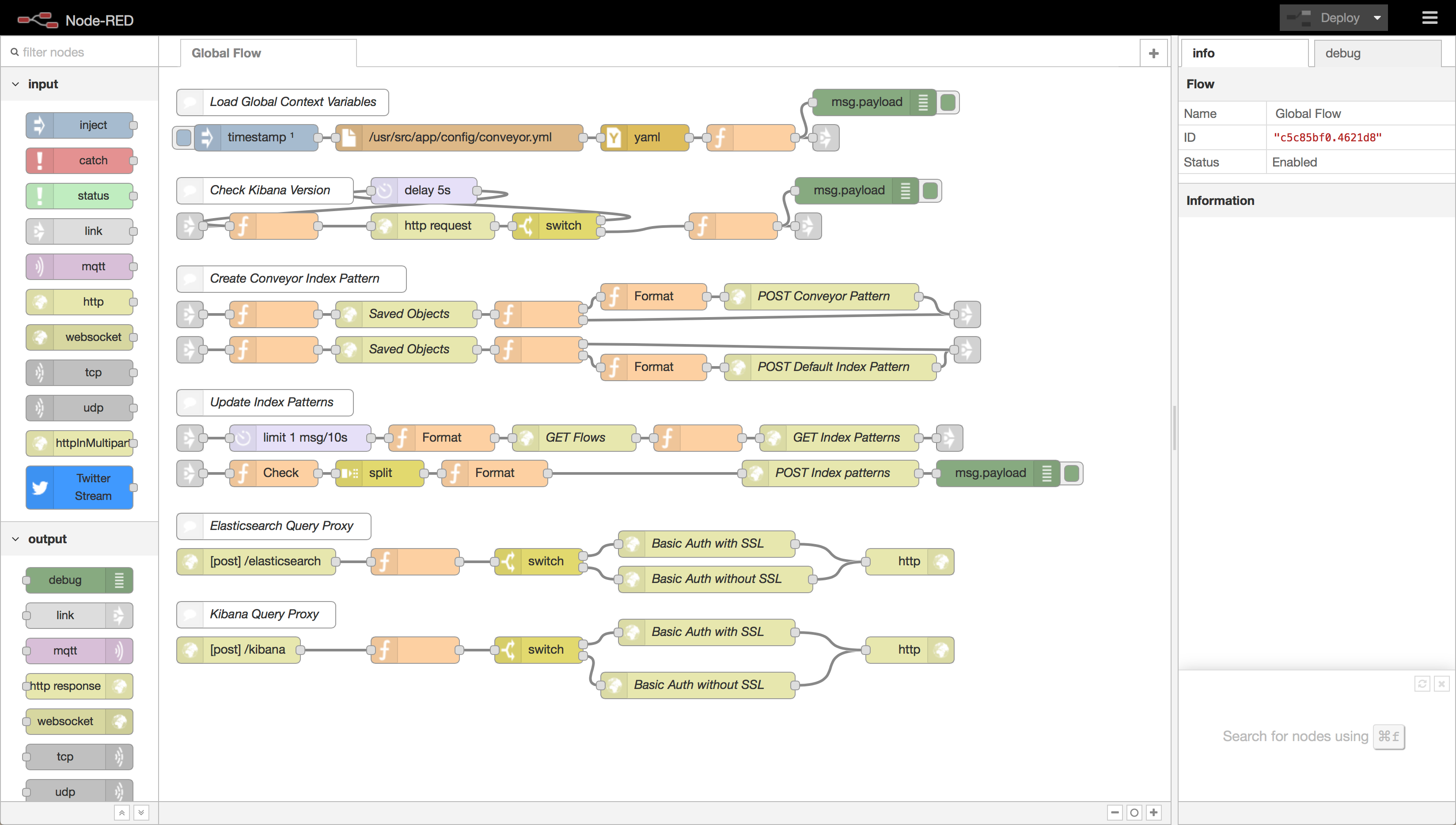Open the debug sidebar tab
This screenshot has width=1456, height=825.
point(1377,53)
